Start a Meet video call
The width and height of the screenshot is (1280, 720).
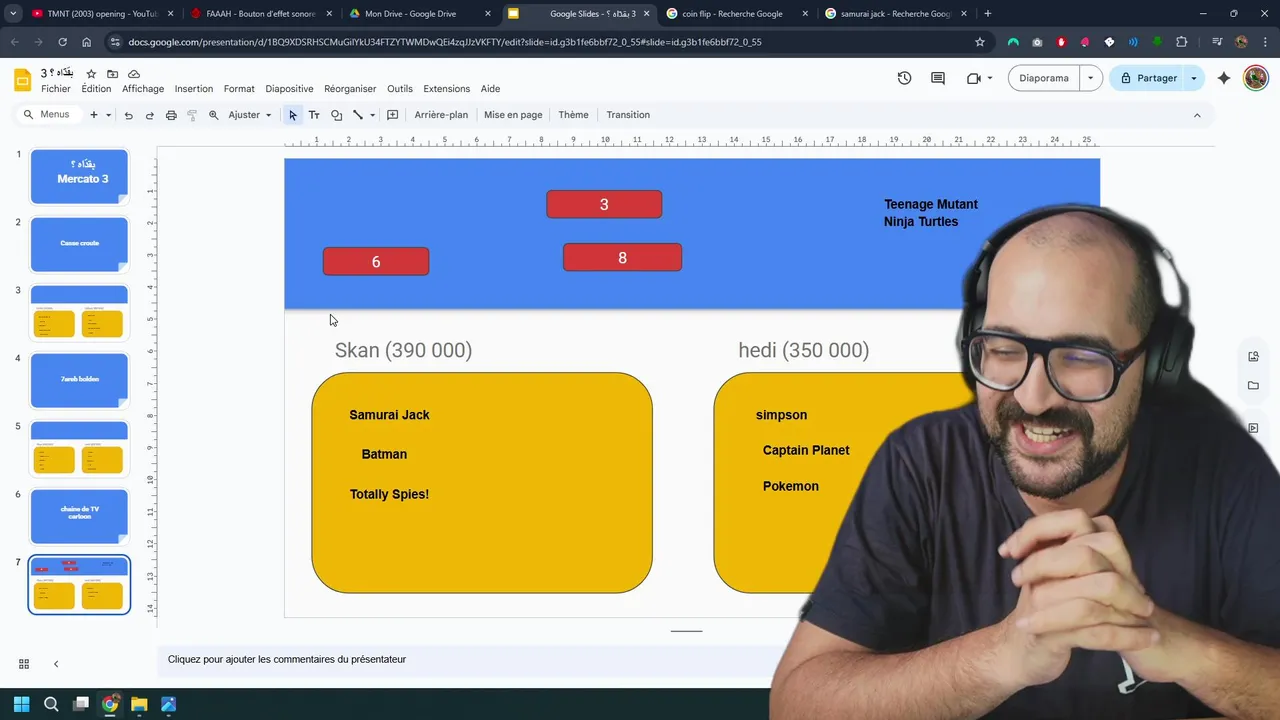973,78
